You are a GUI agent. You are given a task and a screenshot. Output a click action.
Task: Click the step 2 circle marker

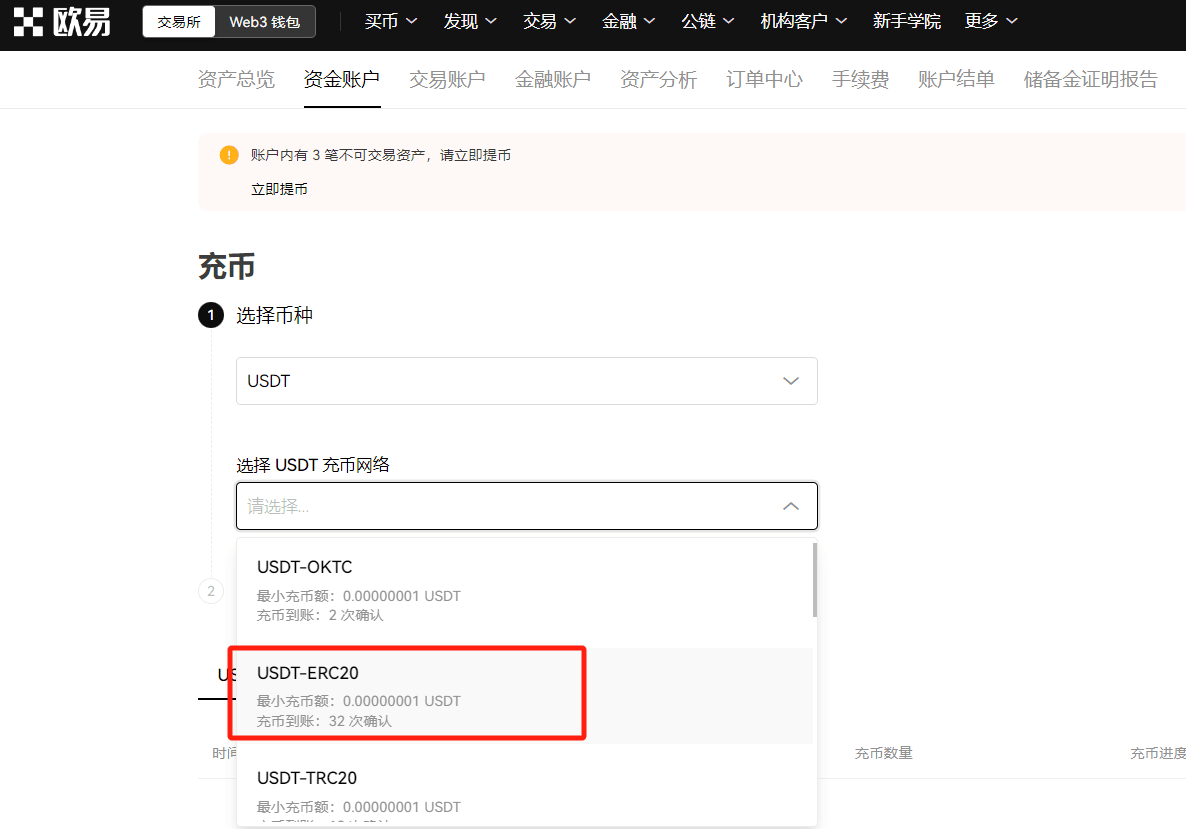tap(211, 591)
